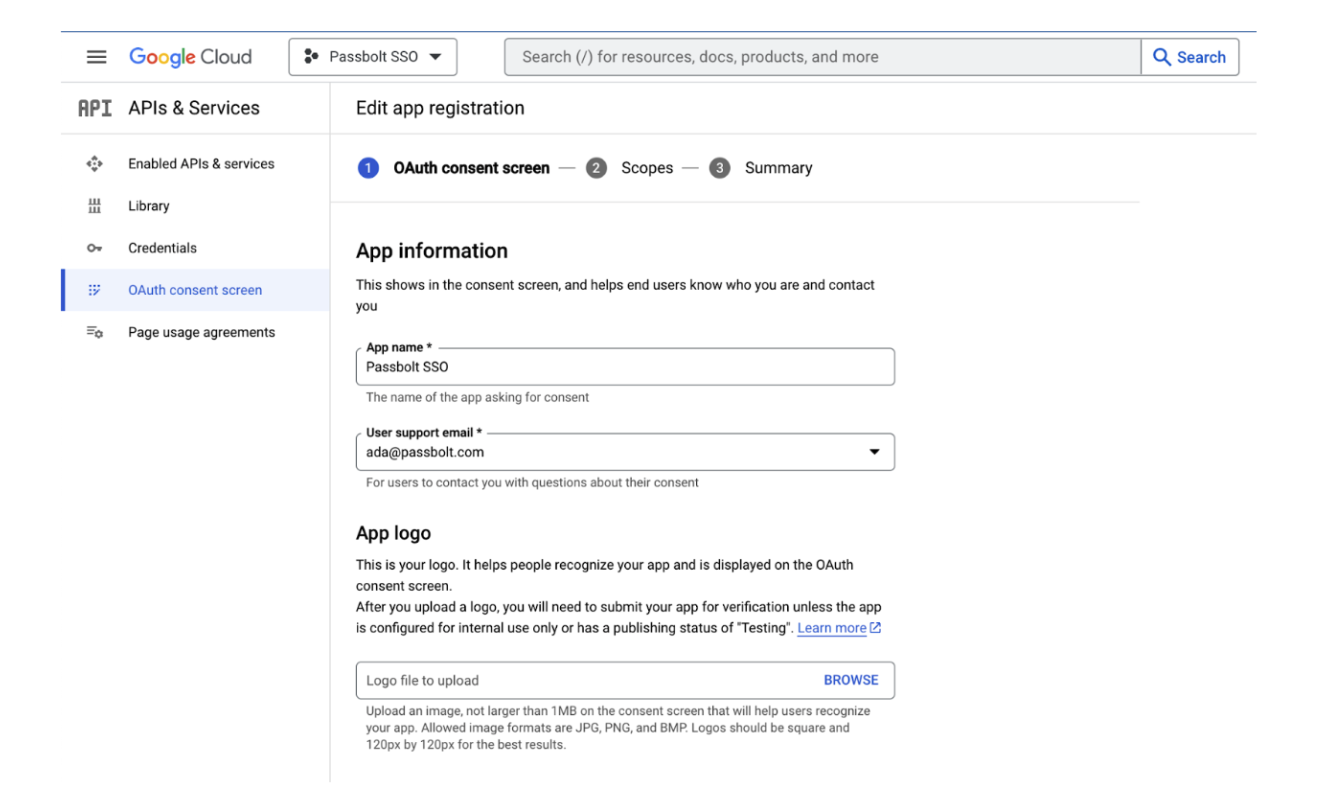Open the hamburger navigation menu

(96, 57)
